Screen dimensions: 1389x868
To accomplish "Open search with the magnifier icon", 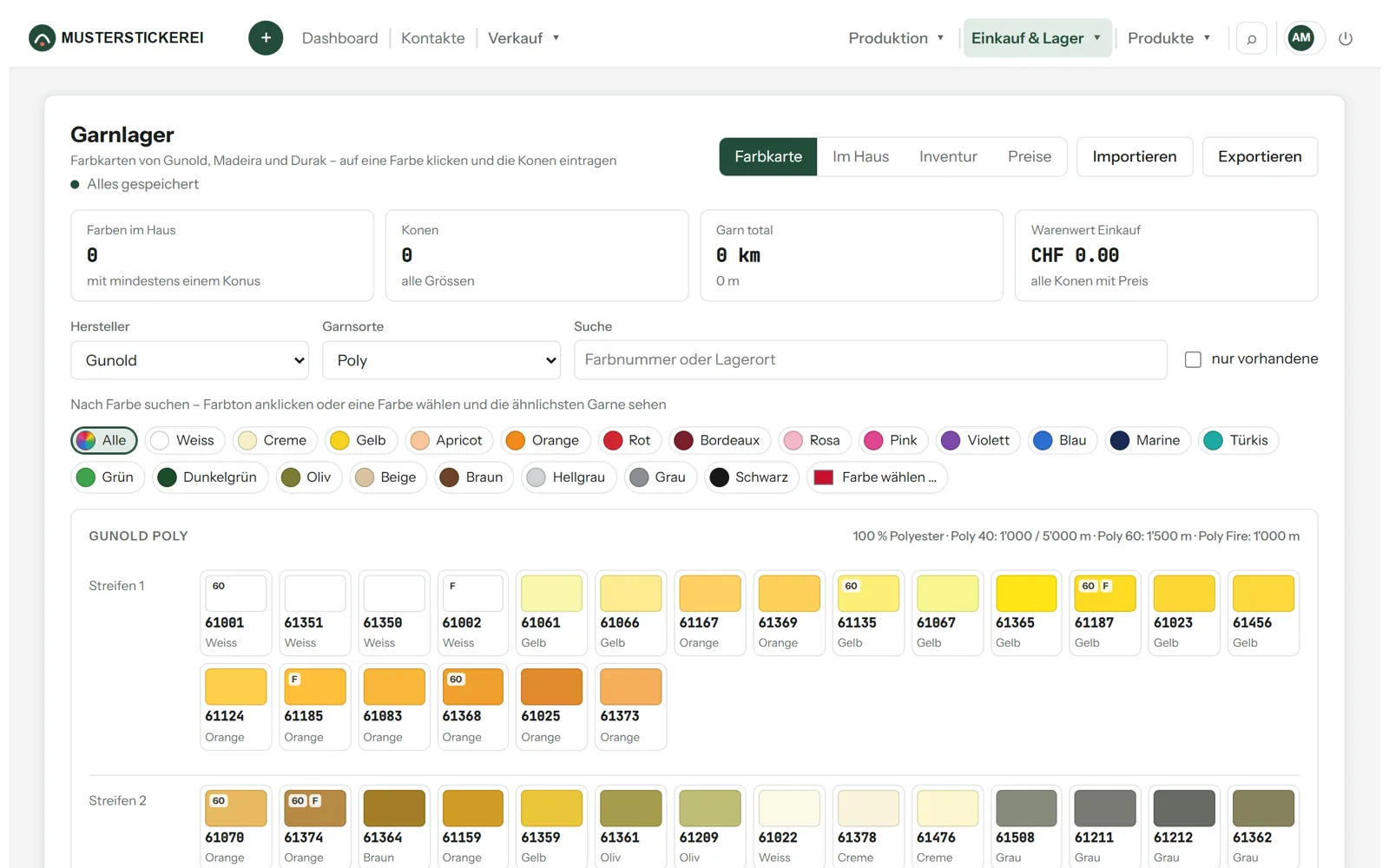I will (x=1251, y=38).
